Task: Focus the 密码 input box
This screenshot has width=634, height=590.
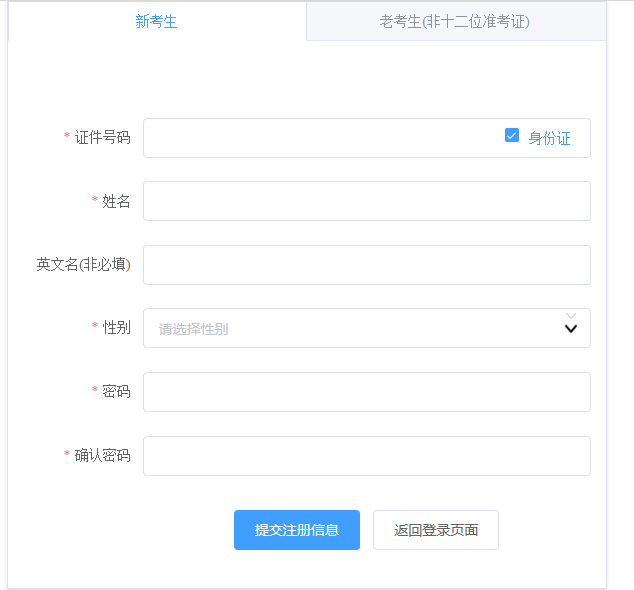Action: (x=366, y=392)
